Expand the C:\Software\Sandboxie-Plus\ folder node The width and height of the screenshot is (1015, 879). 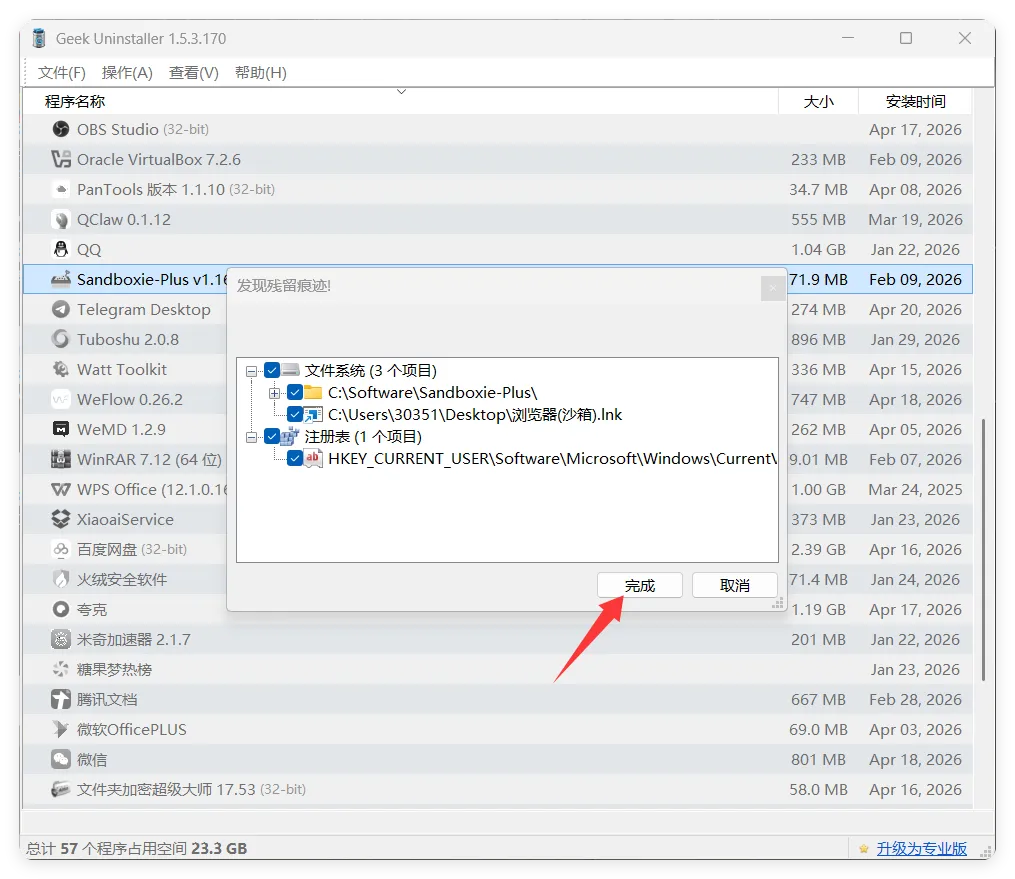click(x=274, y=393)
